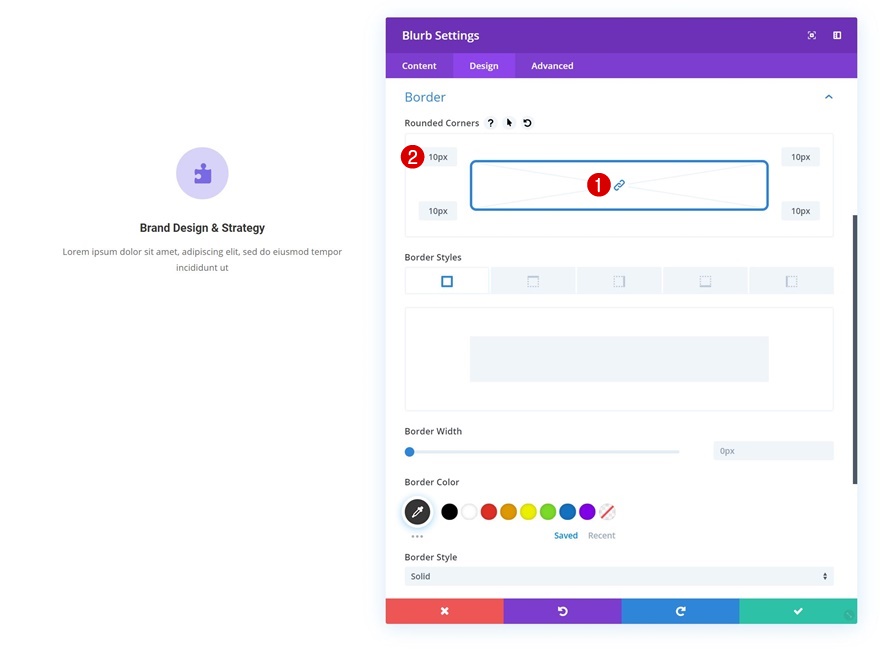Viewport: 880px width, 649px height.
Task: Pick the yellow color swatch
Action: pyautogui.click(x=528, y=511)
